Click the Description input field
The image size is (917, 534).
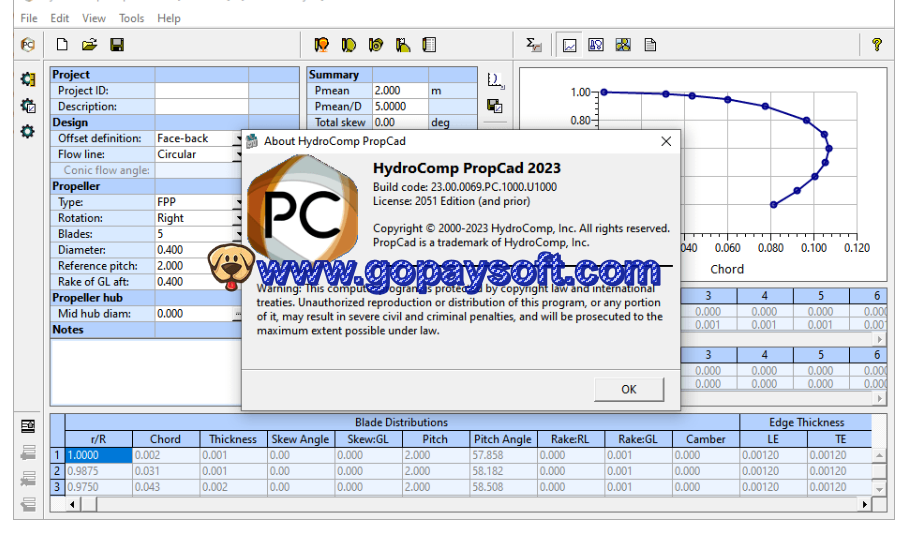click(x=201, y=106)
